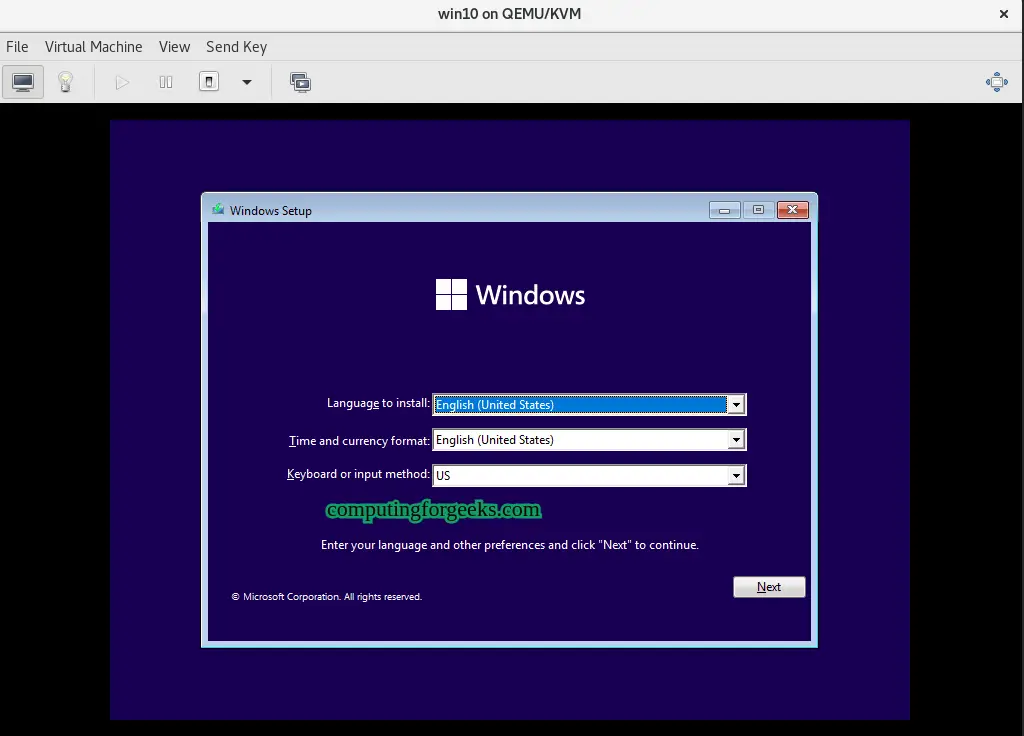
Task: Open virtual machine hardware details via lightbulb icon
Action: (x=66, y=82)
